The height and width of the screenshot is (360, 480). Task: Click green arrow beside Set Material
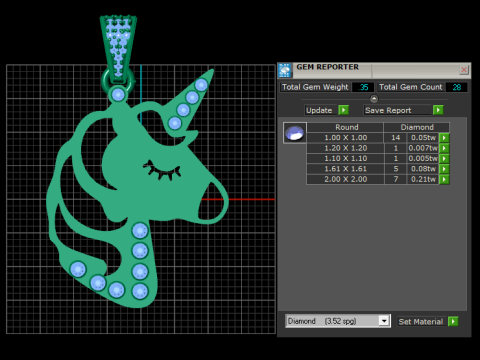click(x=453, y=321)
